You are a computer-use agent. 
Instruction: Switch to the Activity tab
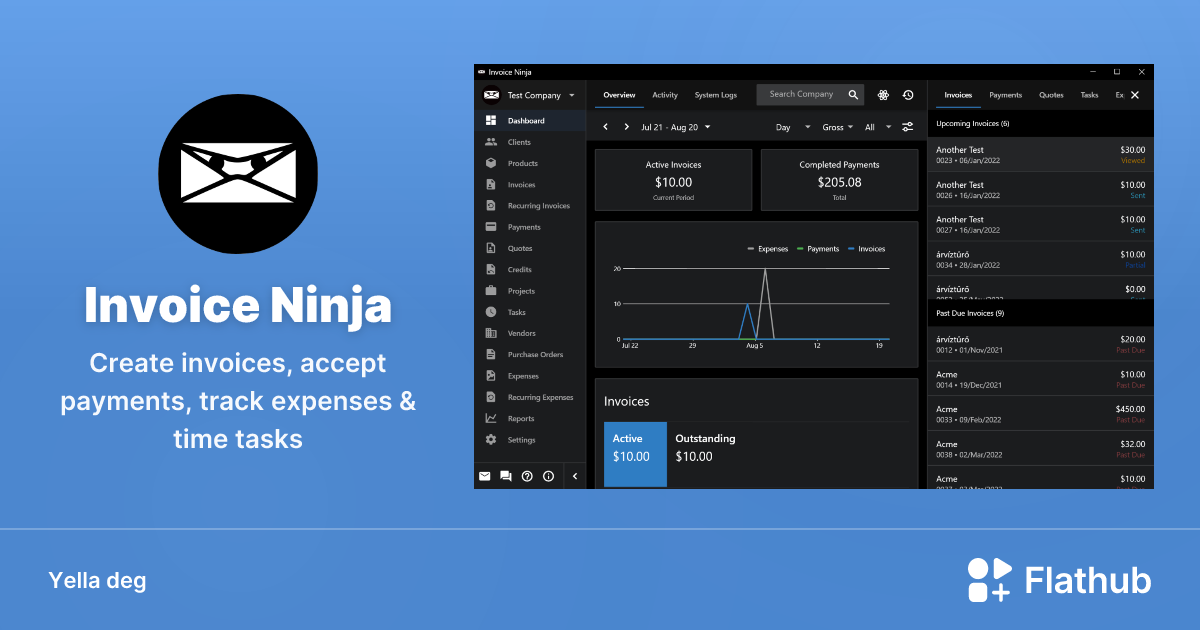(x=665, y=95)
